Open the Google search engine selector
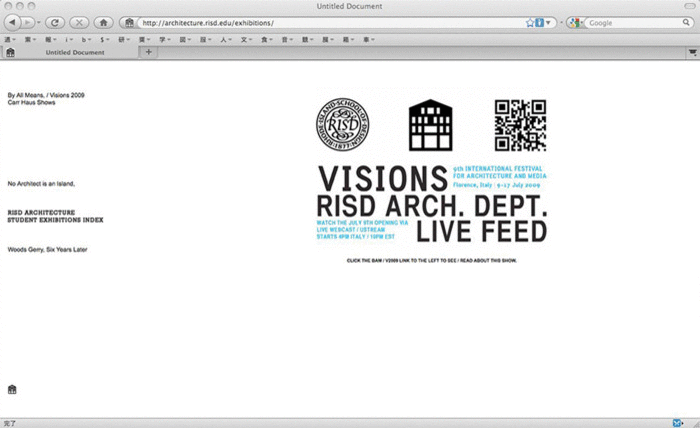This screenshot has height=428, width=700. [x=575, y=23]
